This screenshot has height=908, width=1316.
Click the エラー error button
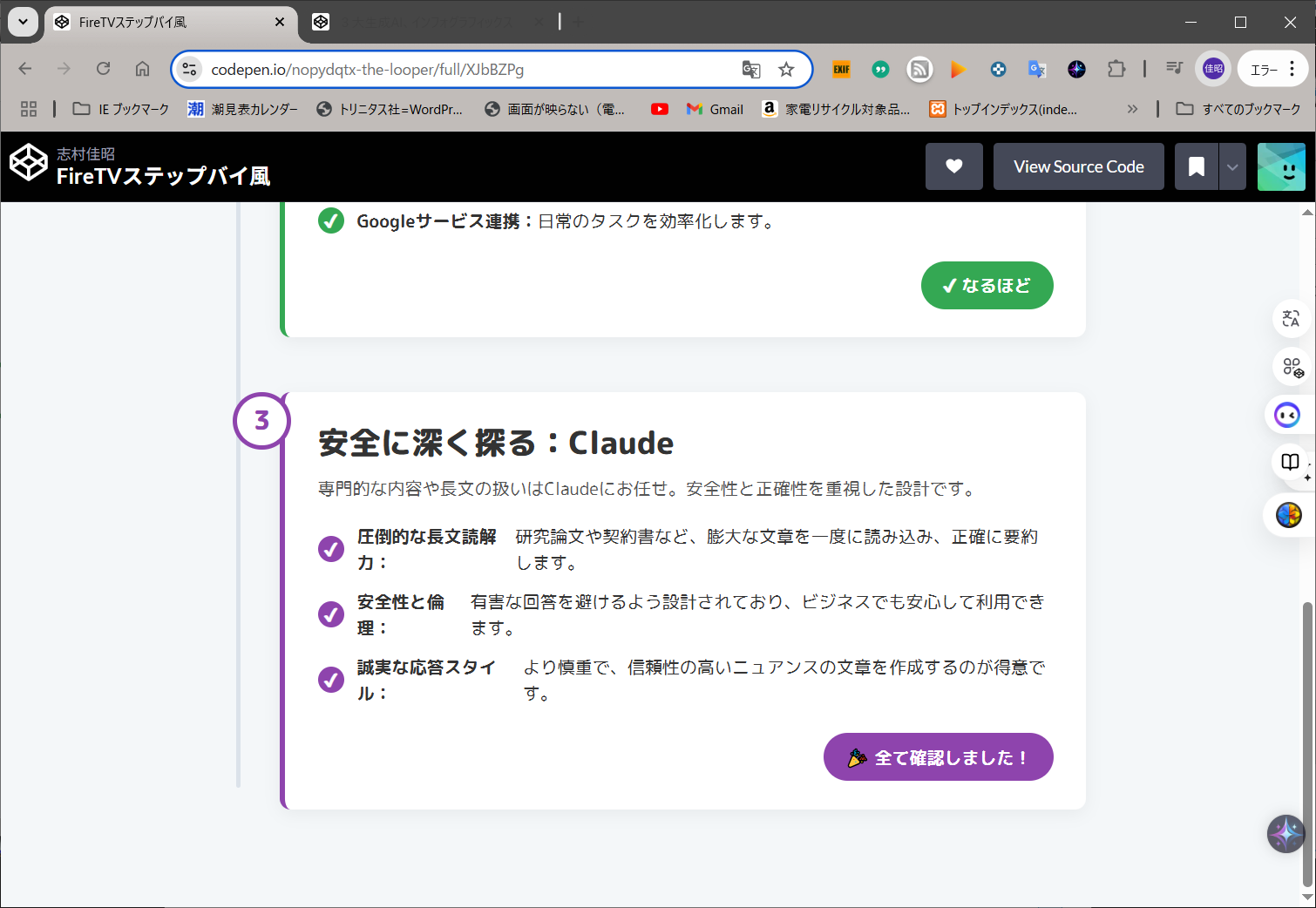(1264, 70)
